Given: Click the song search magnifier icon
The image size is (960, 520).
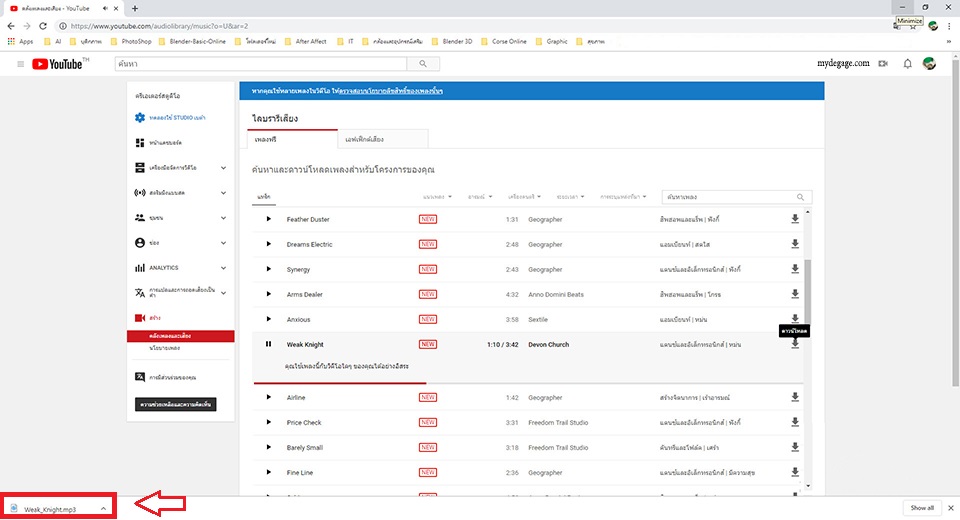Looking at the screenshot, I should click(x=800, y=197).
